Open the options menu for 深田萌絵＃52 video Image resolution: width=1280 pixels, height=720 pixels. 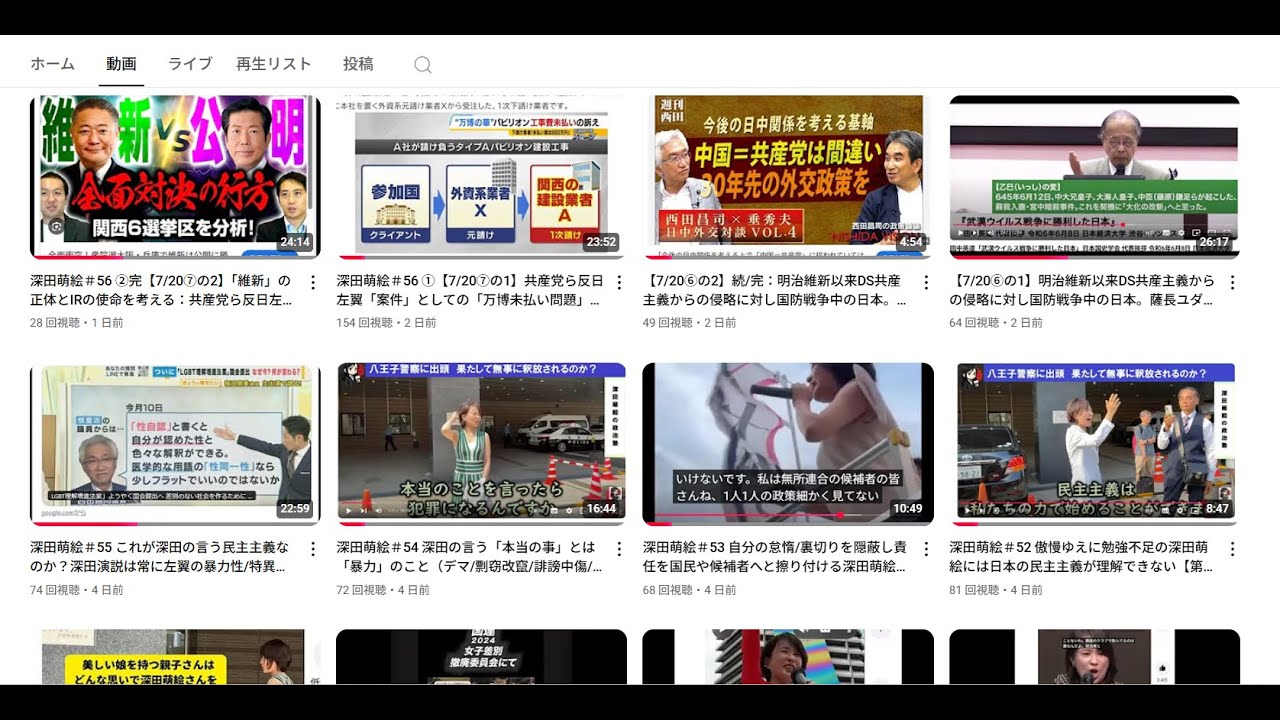pyautogui.click(x=1232, y=548)
